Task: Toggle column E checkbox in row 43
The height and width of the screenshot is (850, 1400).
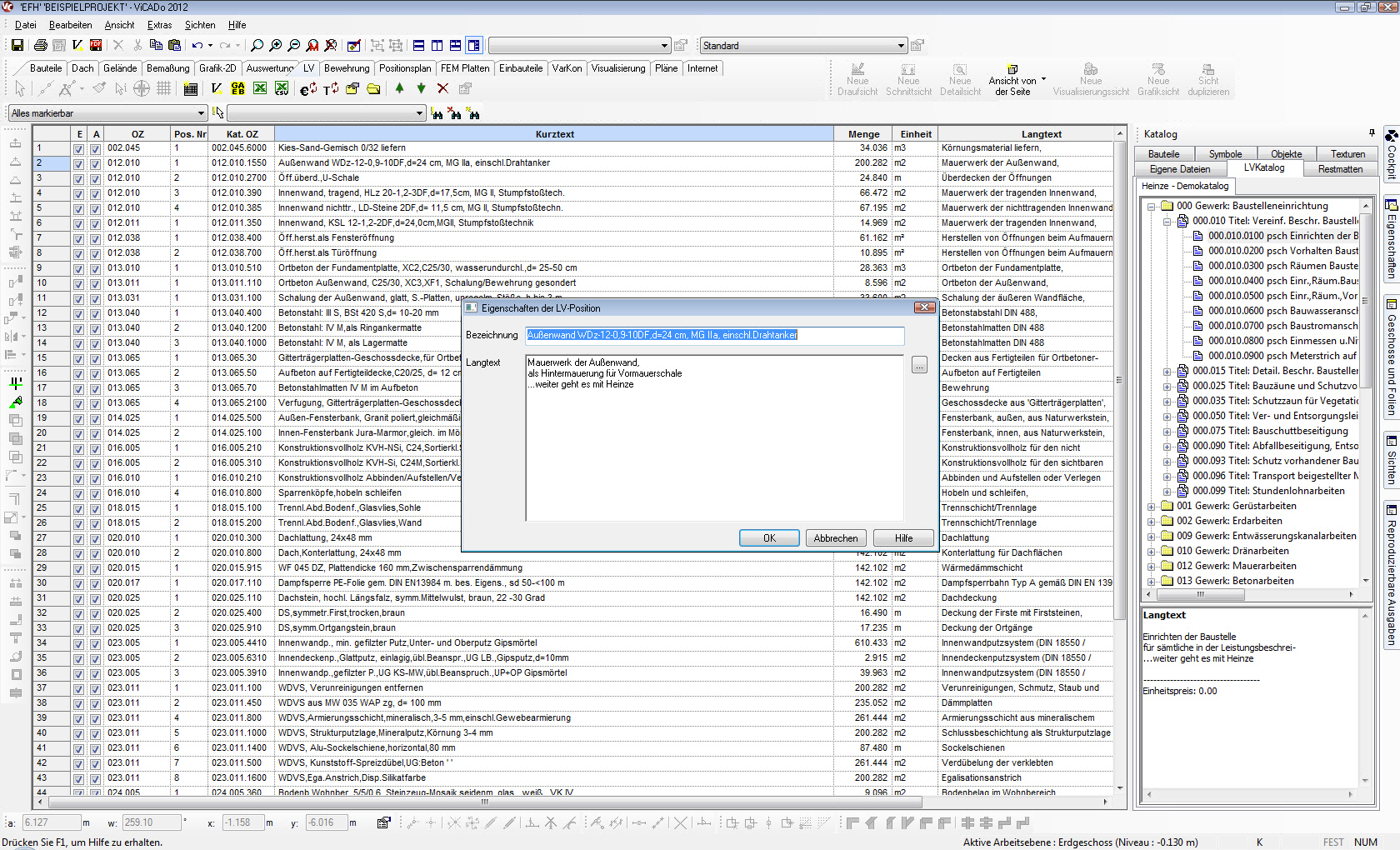Action: (x=78, y=778)
